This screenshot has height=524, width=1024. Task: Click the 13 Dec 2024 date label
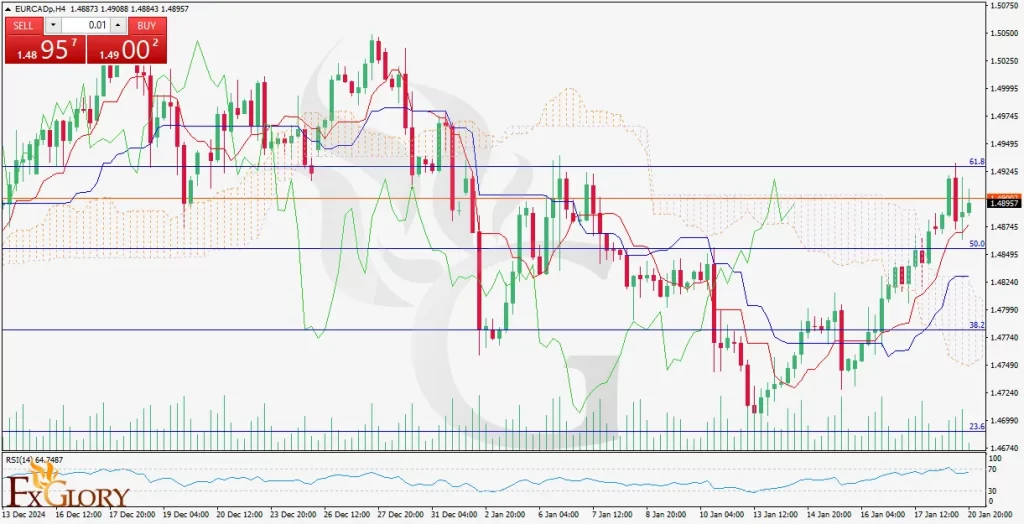22,514
